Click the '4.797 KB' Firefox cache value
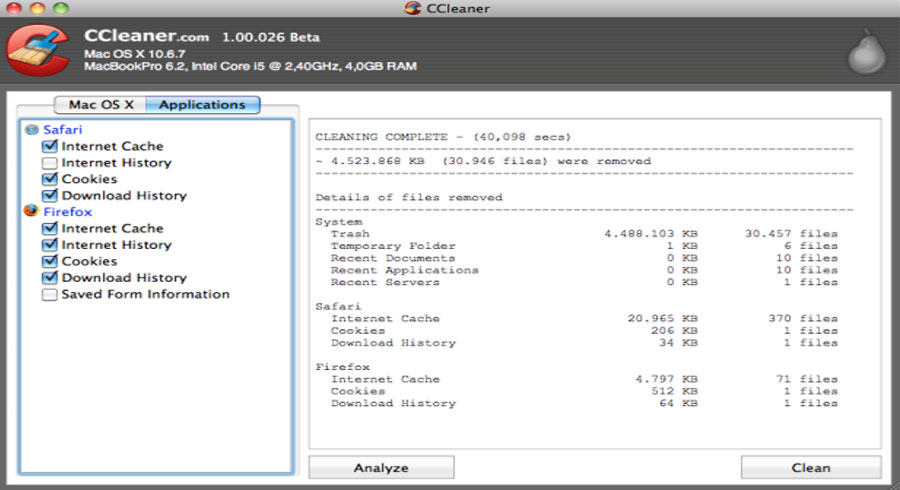The image size is (900, 490). coord(666,379)
